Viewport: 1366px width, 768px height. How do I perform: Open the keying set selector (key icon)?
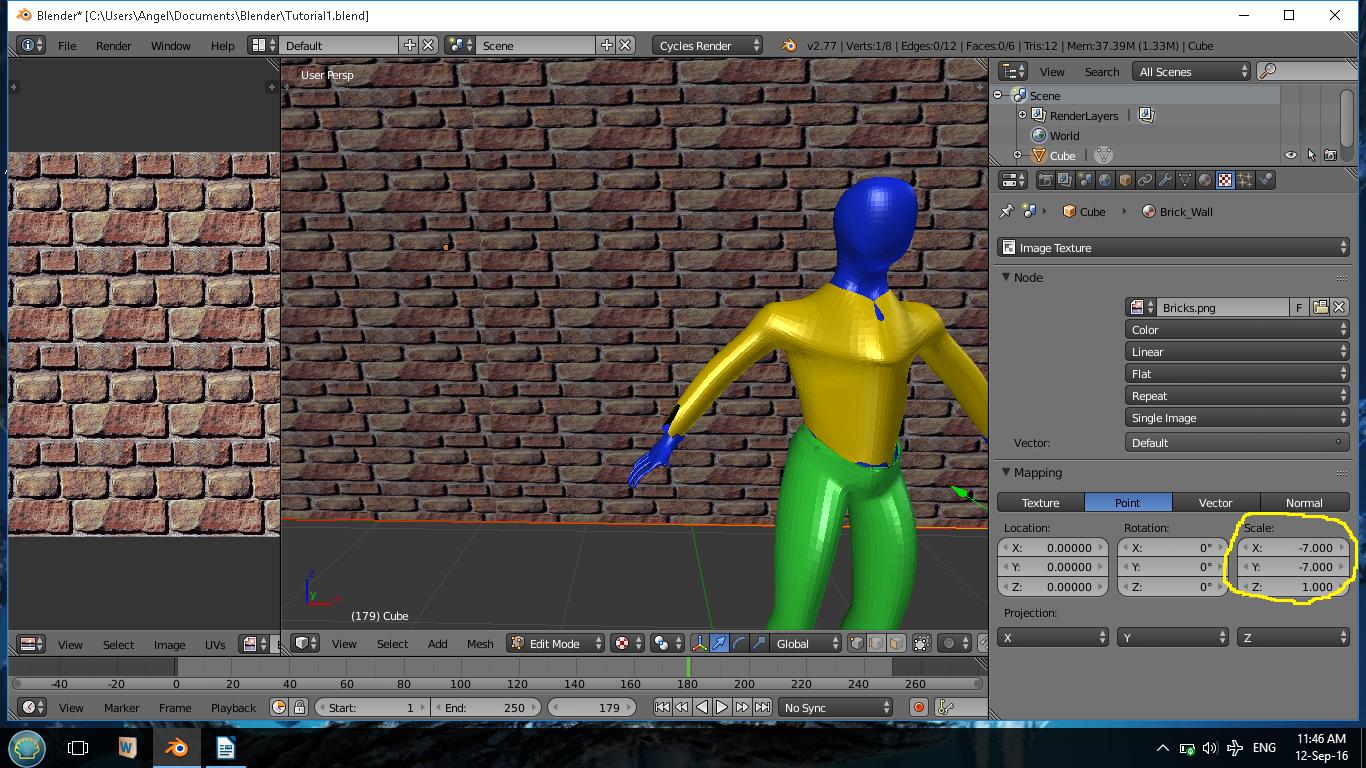tap(947, 708)
